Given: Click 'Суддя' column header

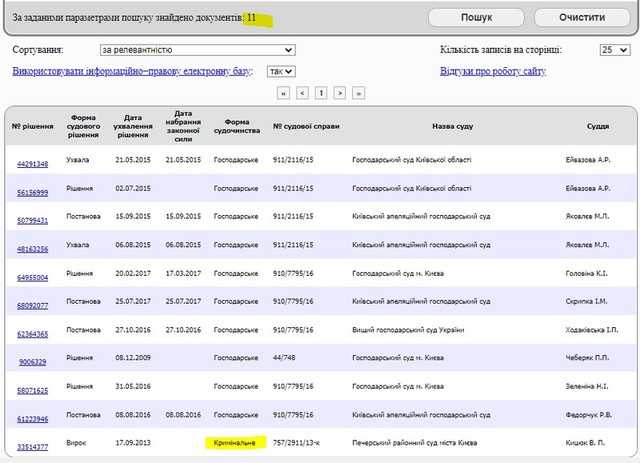Looking at the screenshot, I should click(x=598, y=126).
